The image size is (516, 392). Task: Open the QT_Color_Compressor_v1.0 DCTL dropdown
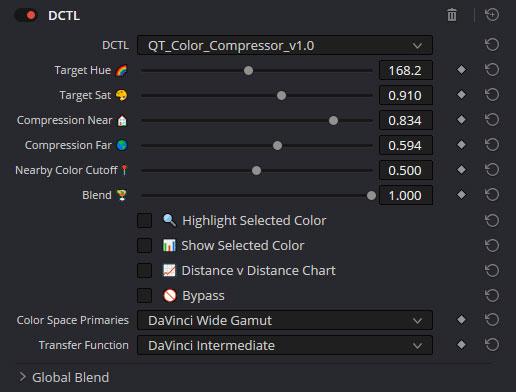pos(285,45)
